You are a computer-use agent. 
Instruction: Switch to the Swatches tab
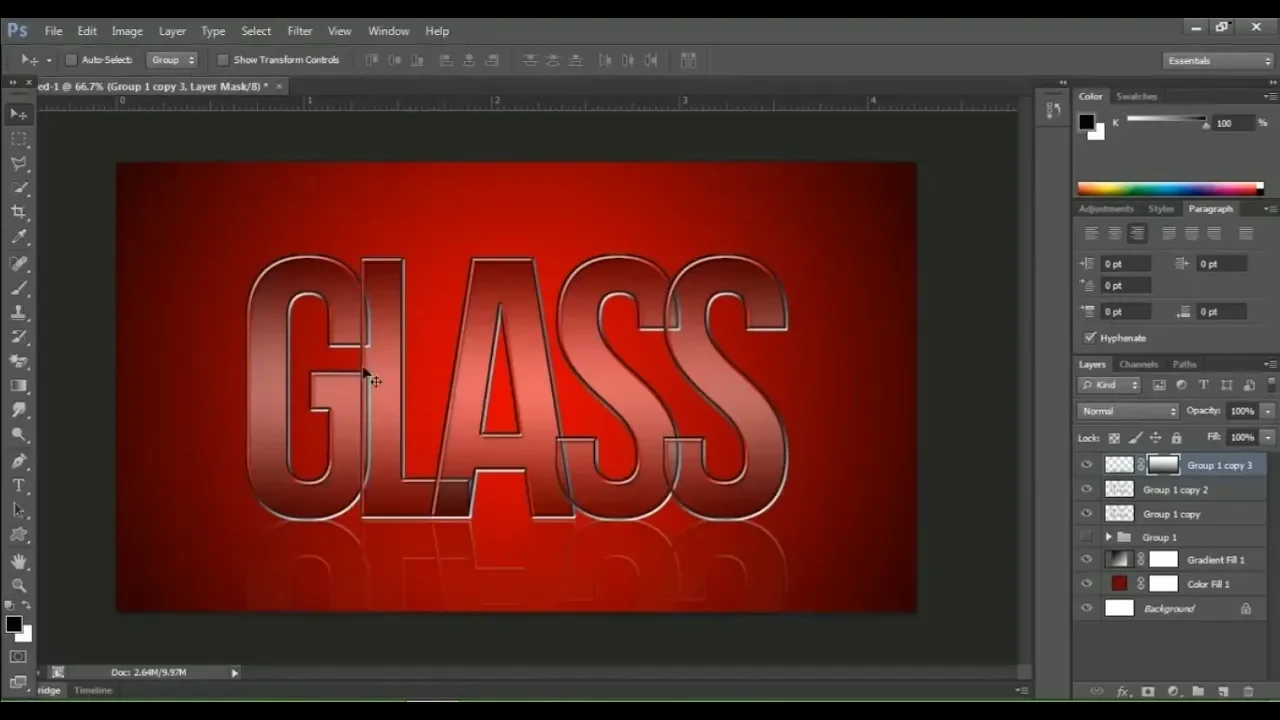[1136, 96]
